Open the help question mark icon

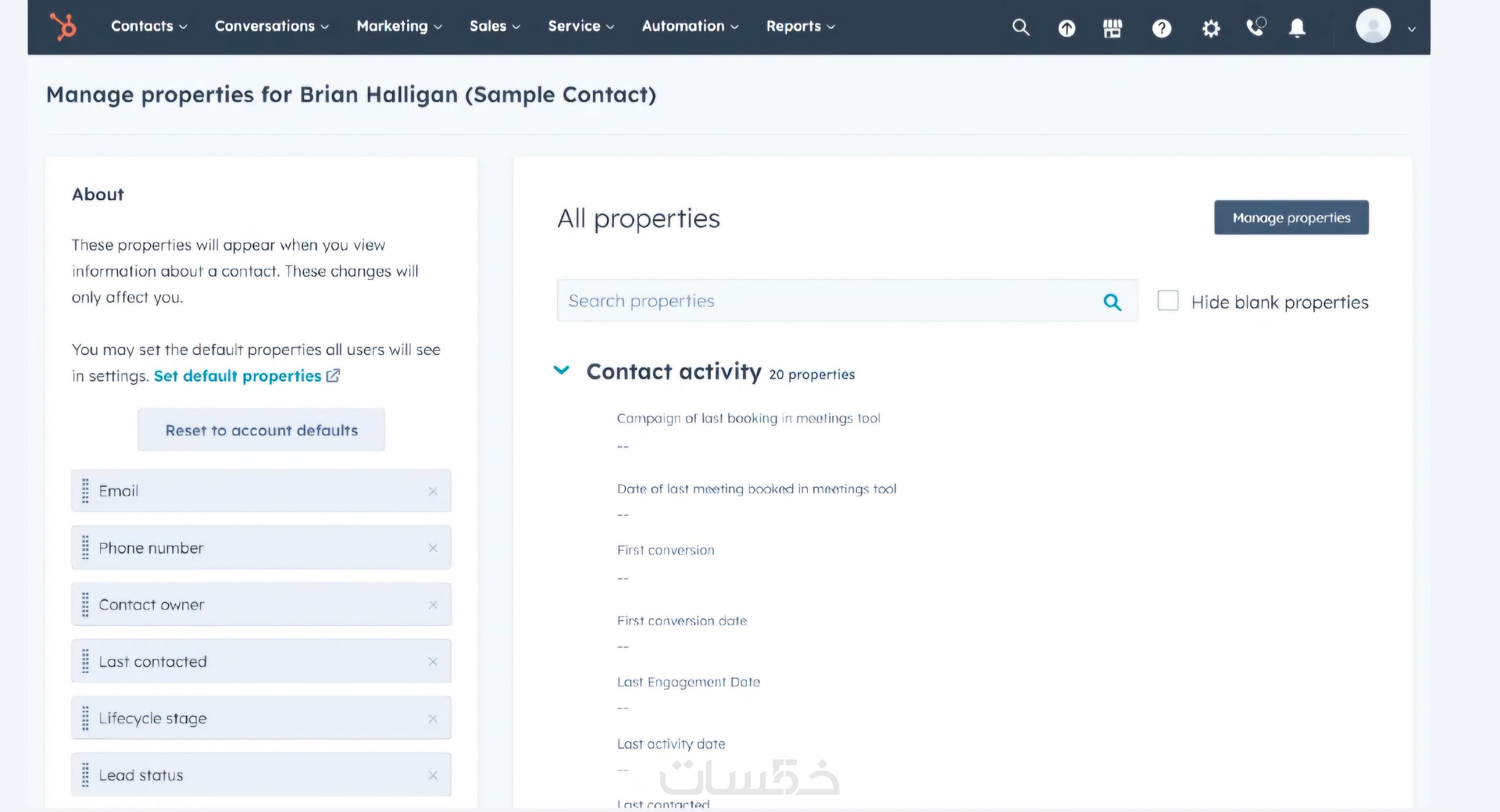point(1161,28)
